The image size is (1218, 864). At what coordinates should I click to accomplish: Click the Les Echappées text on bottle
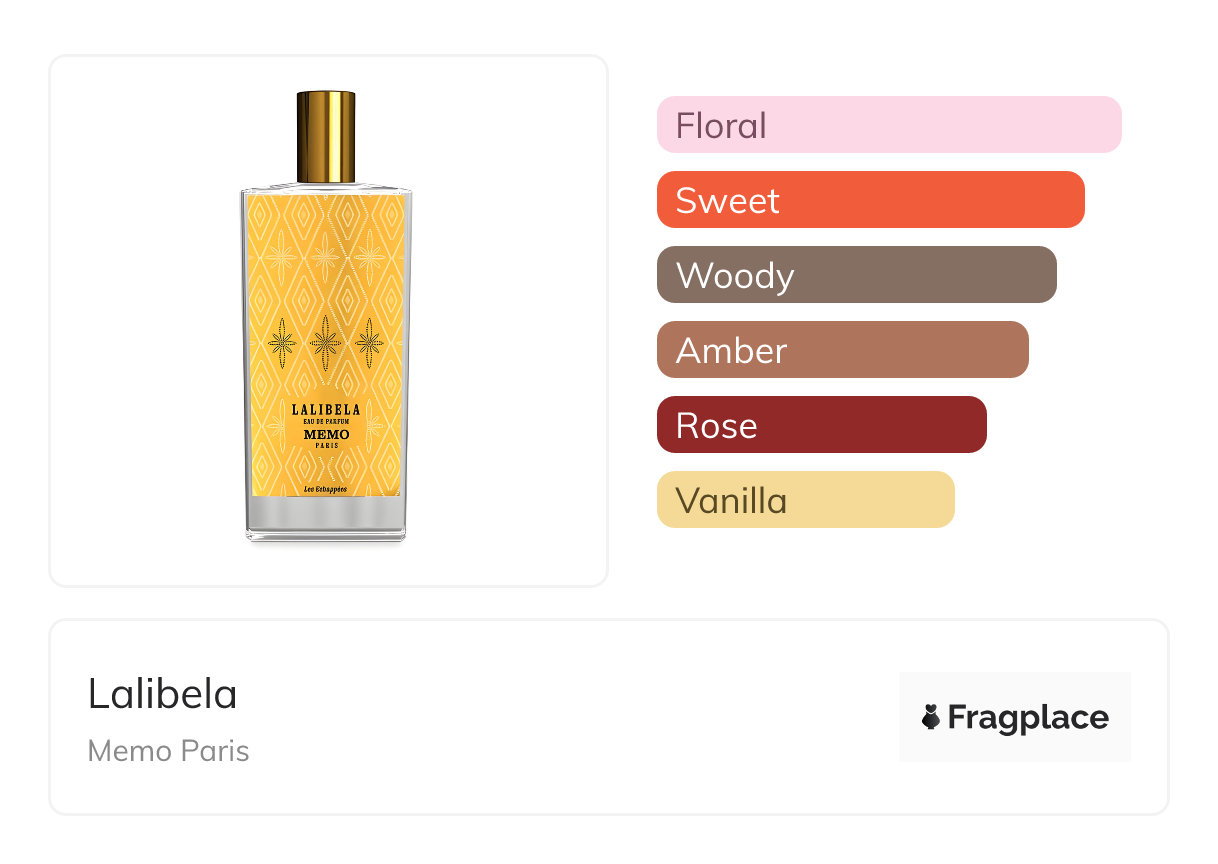326,489
